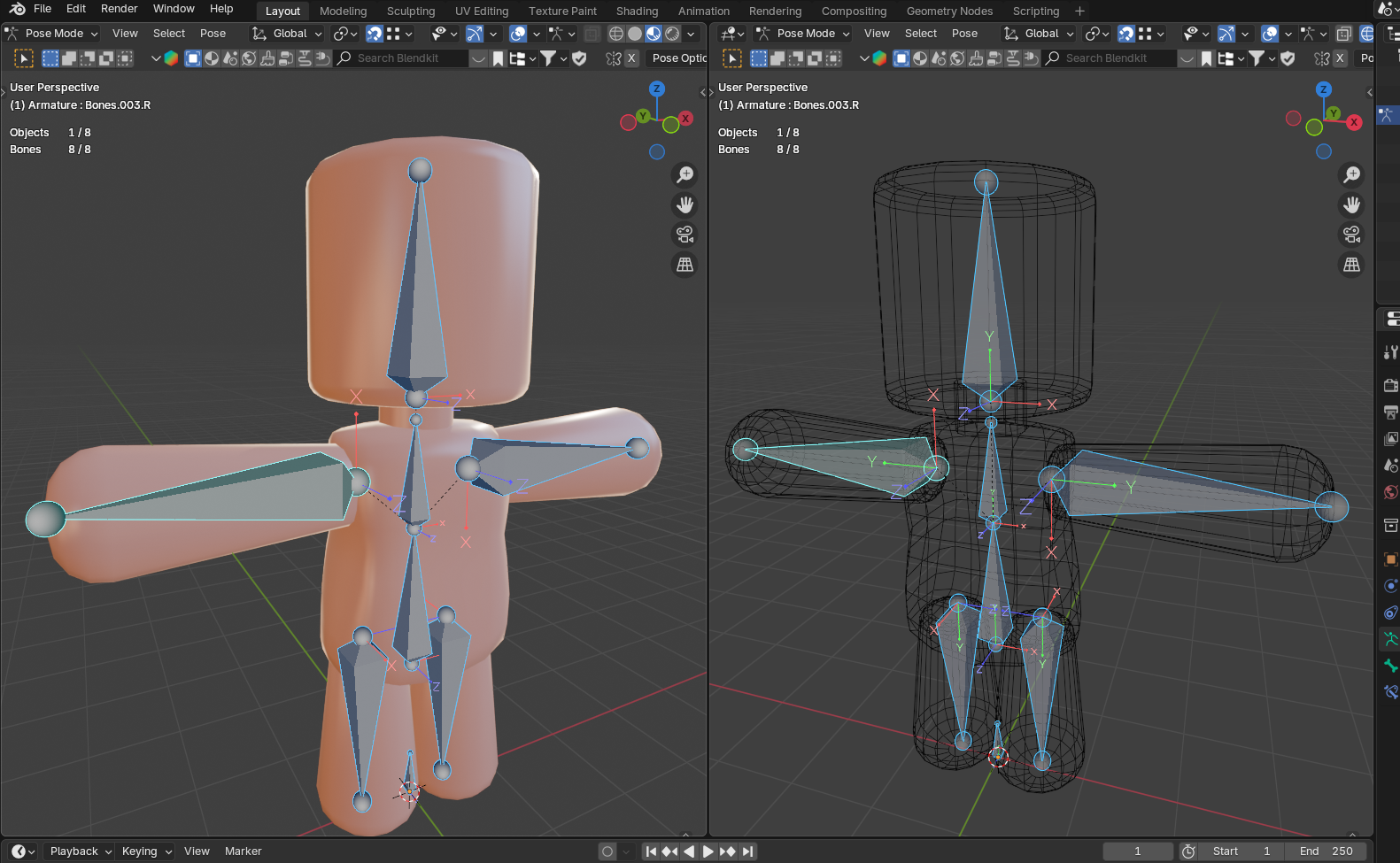The width and height of the screenshot is (1400, 863).
Task: Open the File menu
Action: [43, 9]
